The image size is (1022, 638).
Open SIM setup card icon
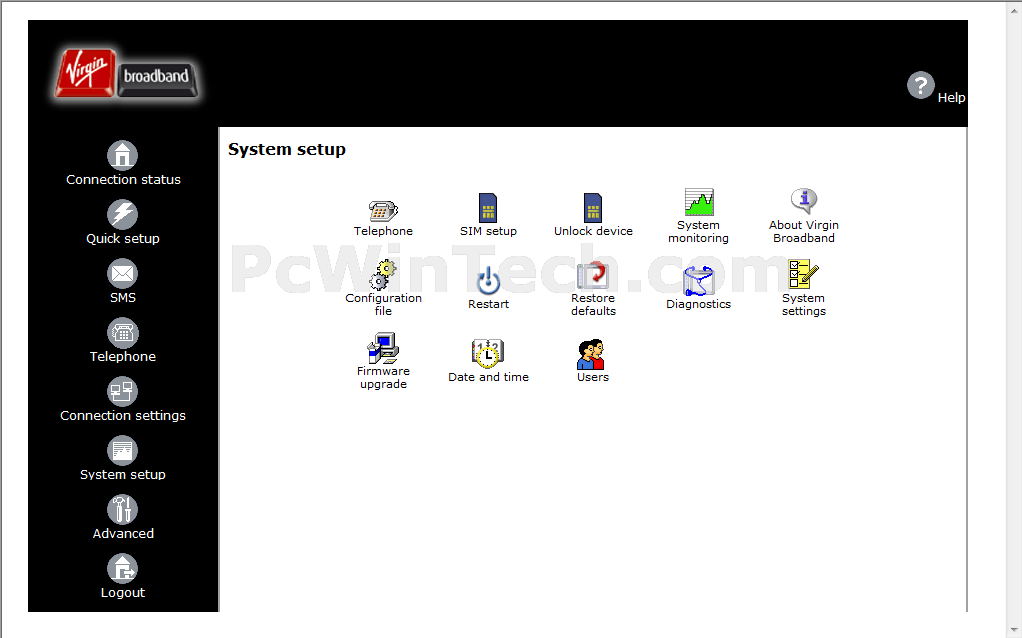click(488, 208)
